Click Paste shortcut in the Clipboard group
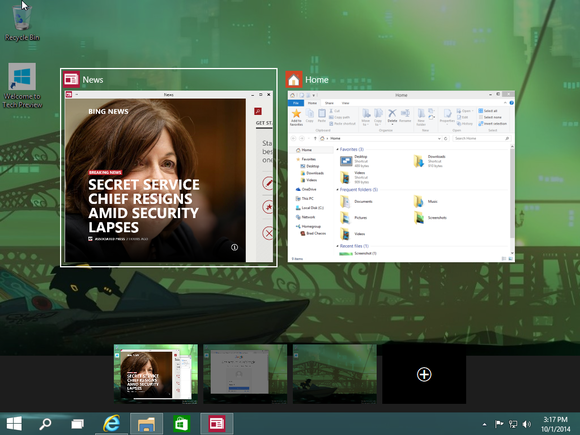The image size is (580, 435). (x=342, y=124)
